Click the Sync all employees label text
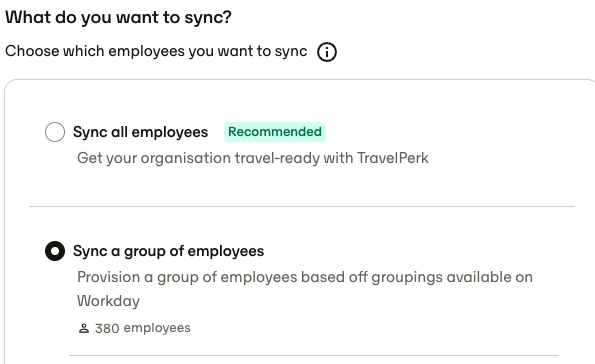 (x=140, y=132)
